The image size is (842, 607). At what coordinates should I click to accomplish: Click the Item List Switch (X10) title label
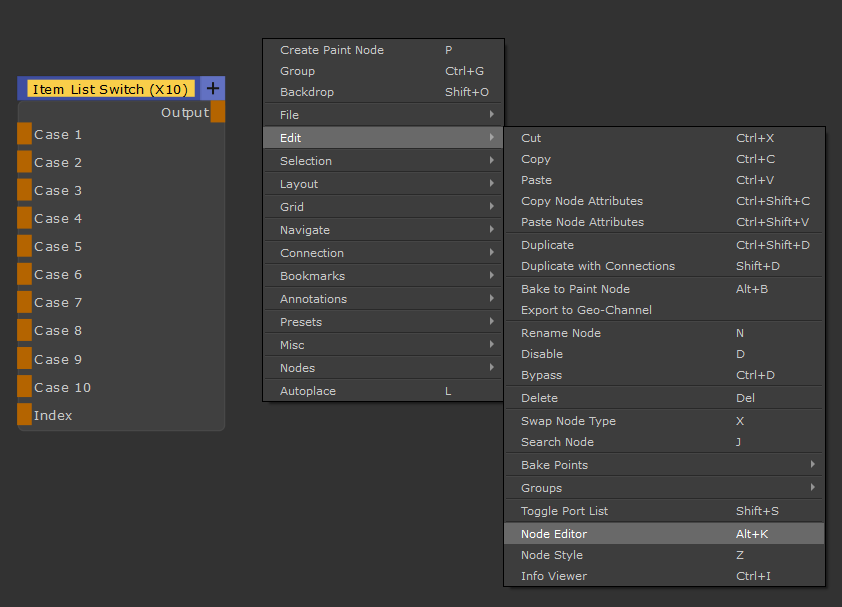tap(110, 89)
